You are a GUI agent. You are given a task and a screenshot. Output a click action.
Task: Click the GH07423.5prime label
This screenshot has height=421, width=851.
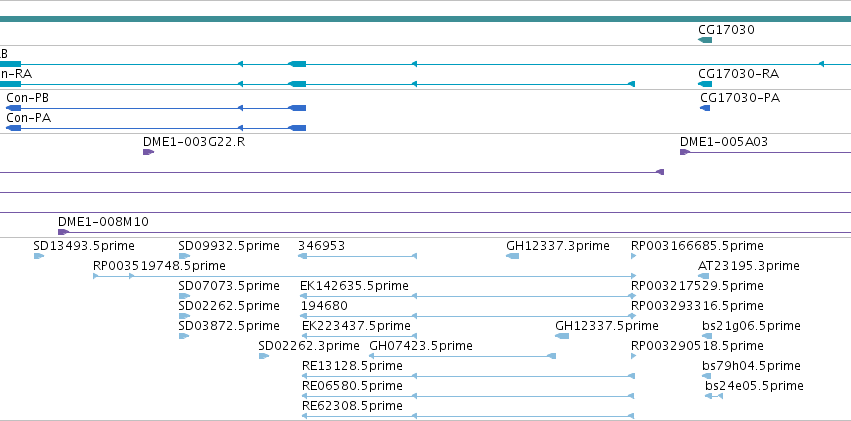click(x=421, y=346)
